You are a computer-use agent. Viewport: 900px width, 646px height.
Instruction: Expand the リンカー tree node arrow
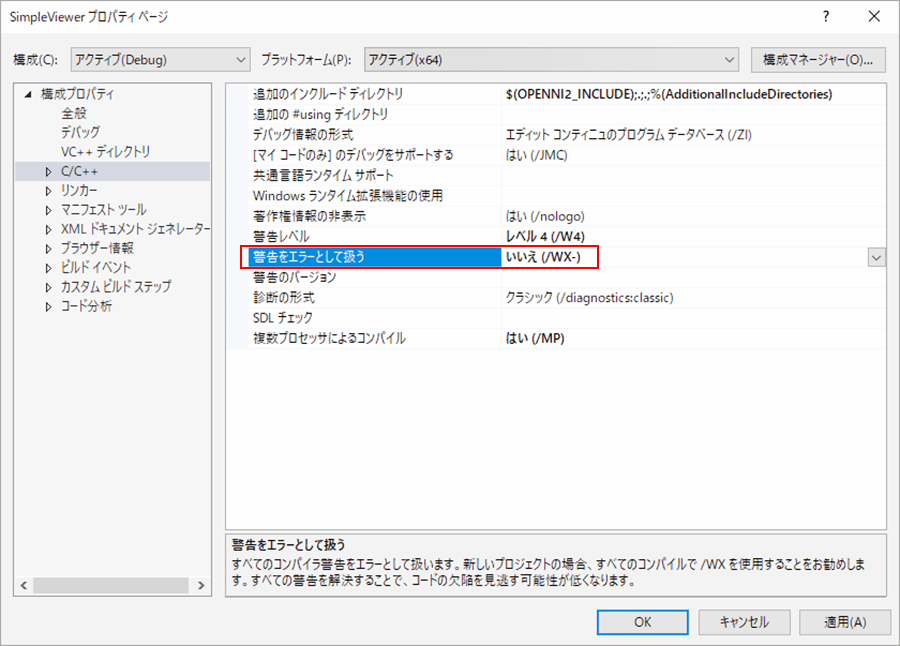[x=48, y=191]
